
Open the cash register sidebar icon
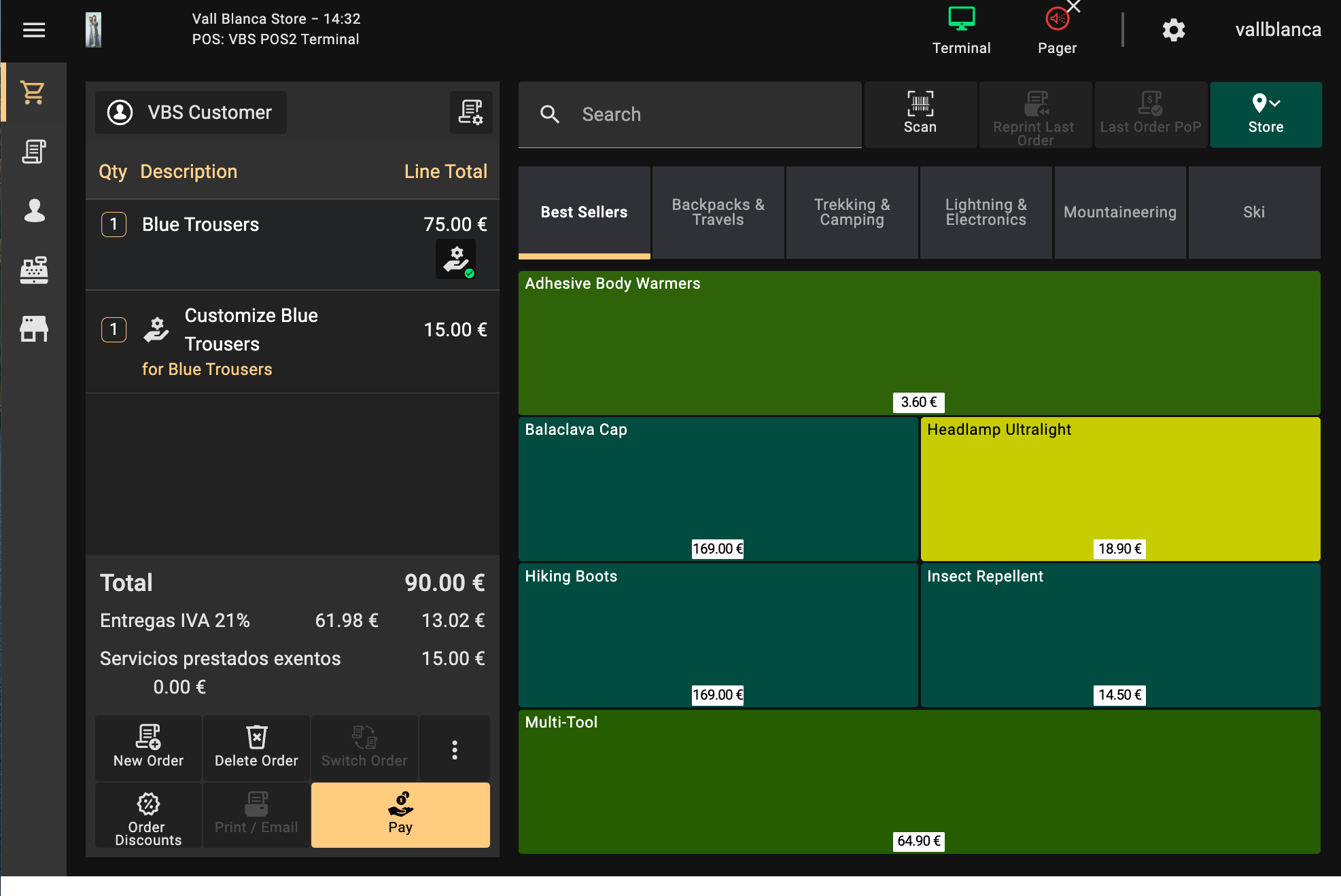(33, 270)
